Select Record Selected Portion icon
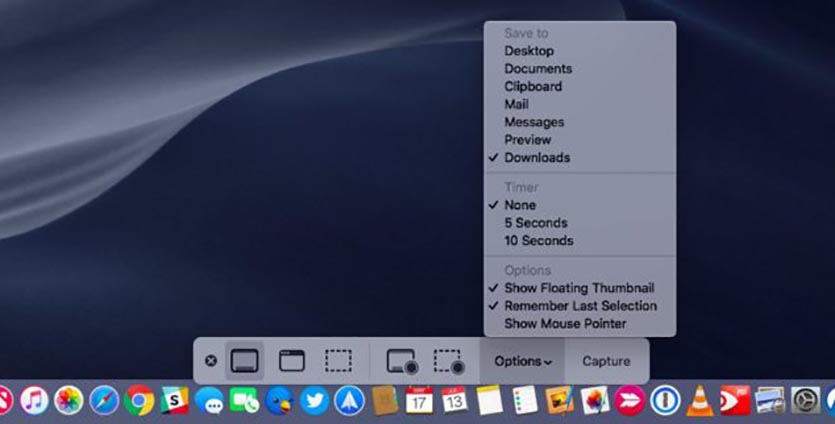Image resolution: width=835 pixels, height=424 pixels. pyautogui.click(x=447, y=361)
